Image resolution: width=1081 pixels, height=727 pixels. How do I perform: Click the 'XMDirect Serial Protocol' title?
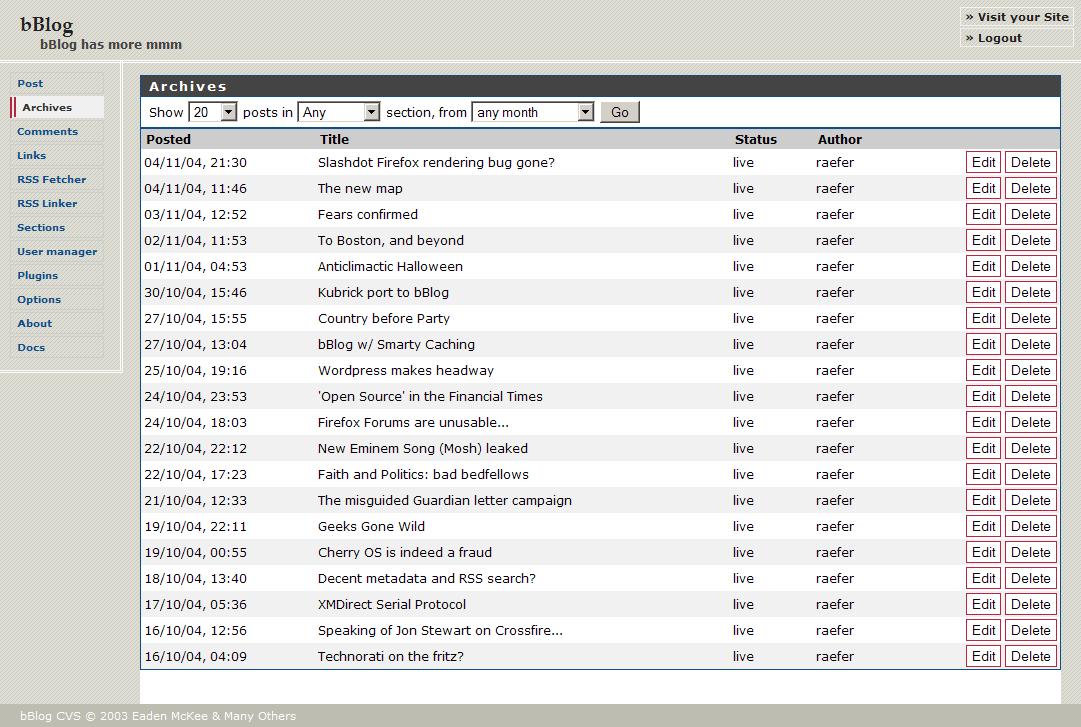[x=392, y=604]
